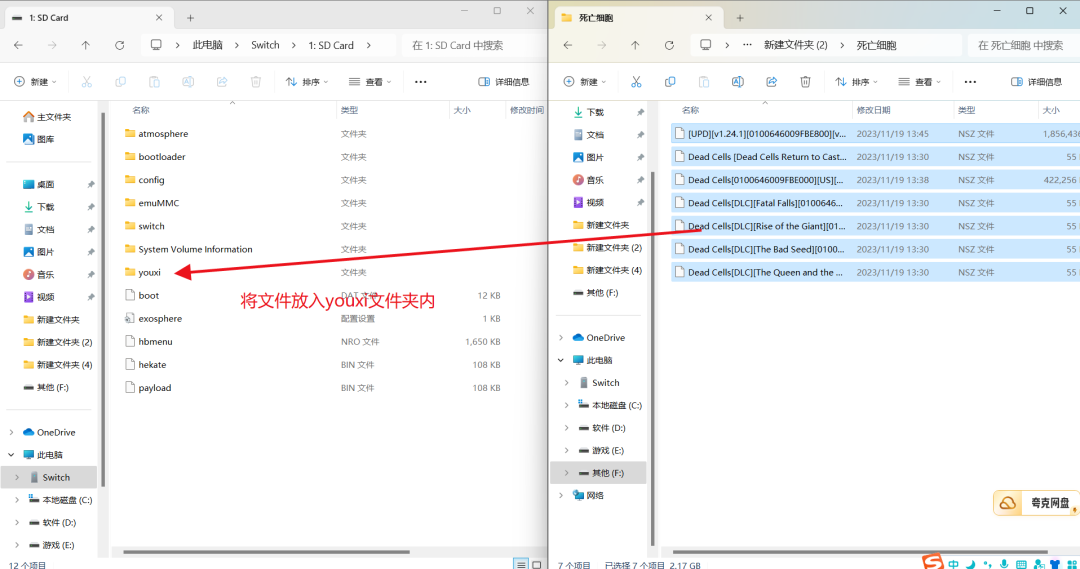Image resolution: width=1080 pixels, height=569 pixels.
Task: Click horizontal scrollbar in SD Card file list
Action: (x=266, y=552)
